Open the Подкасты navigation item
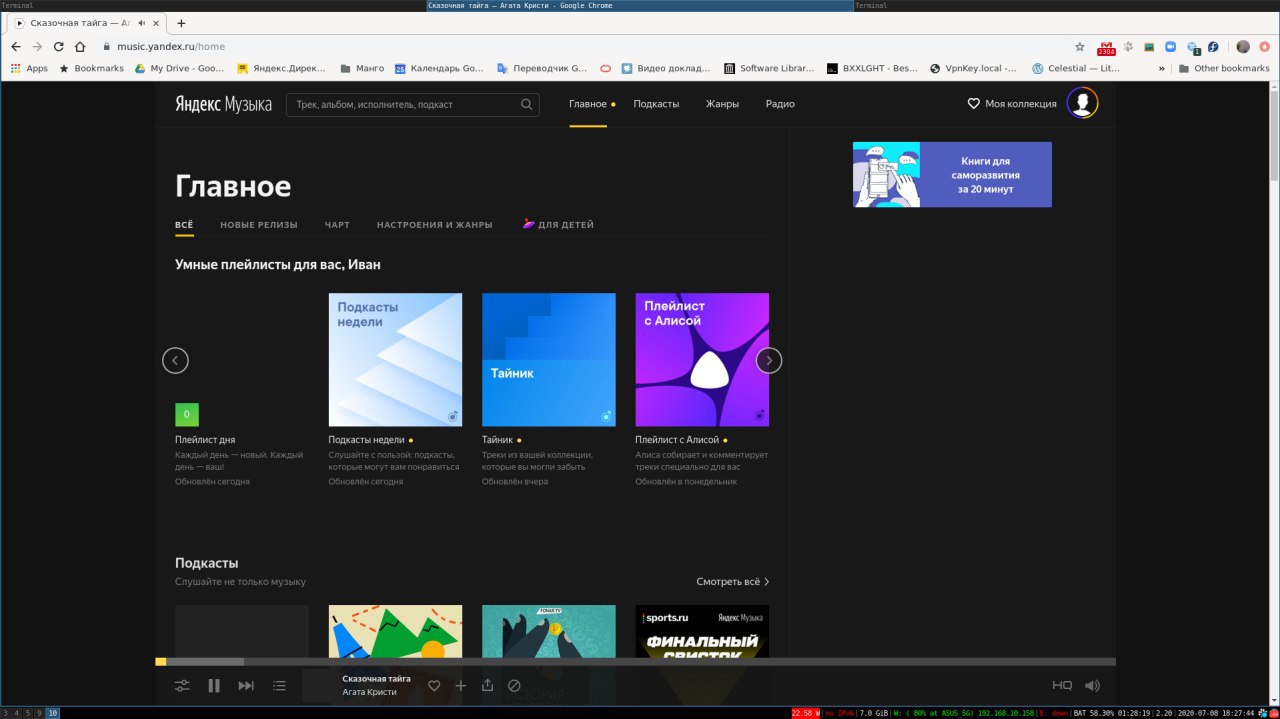The width and height of the screenshot is (1280, 719). pos(656,104)
